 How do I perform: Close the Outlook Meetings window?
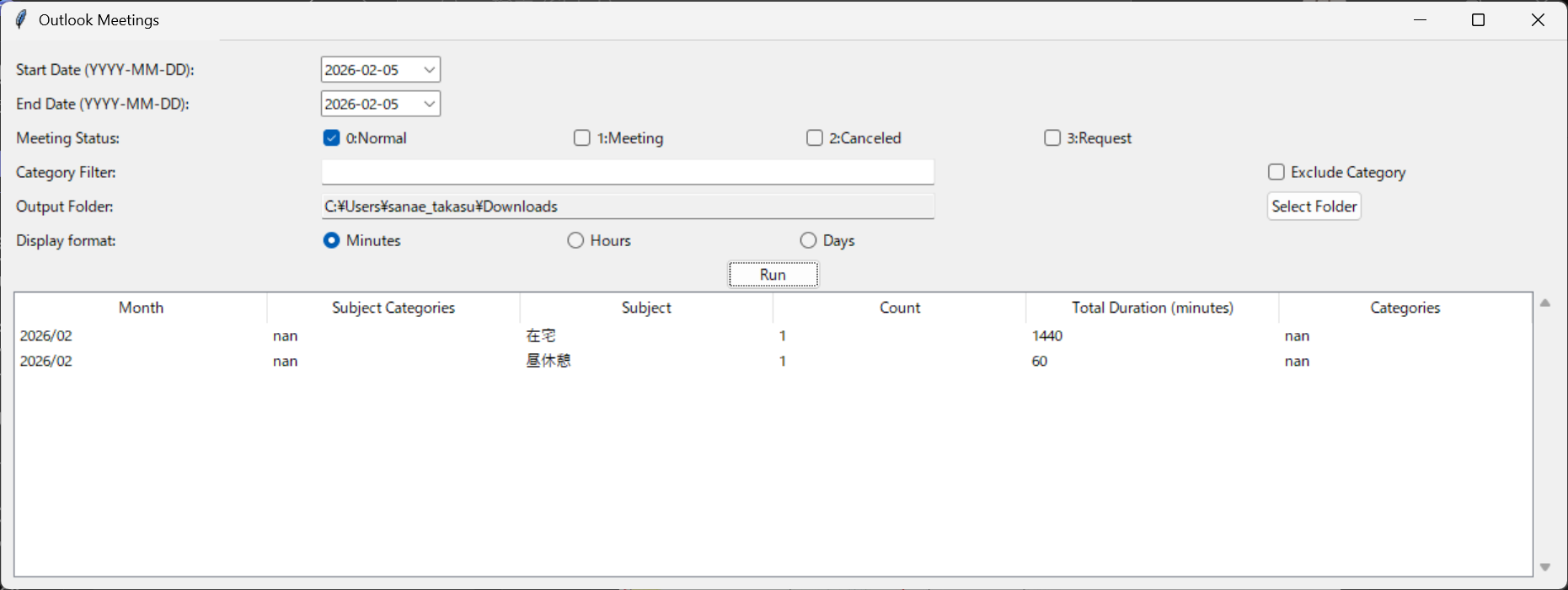tap(1538, 19)
